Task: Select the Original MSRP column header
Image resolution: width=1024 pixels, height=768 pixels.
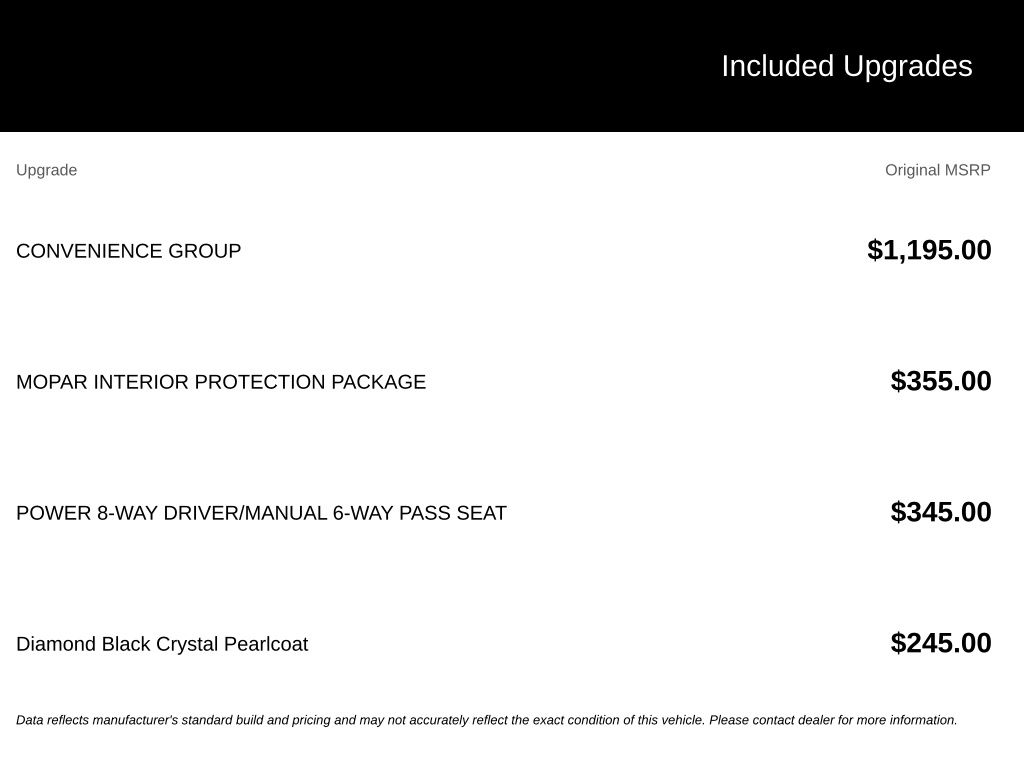Action: click(x=937, y=170)
